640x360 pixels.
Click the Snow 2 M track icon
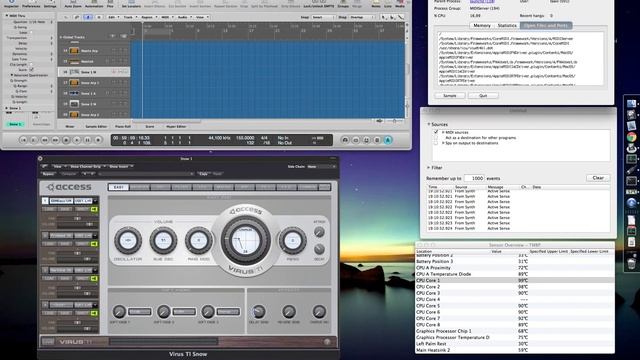tap(74, 104)
